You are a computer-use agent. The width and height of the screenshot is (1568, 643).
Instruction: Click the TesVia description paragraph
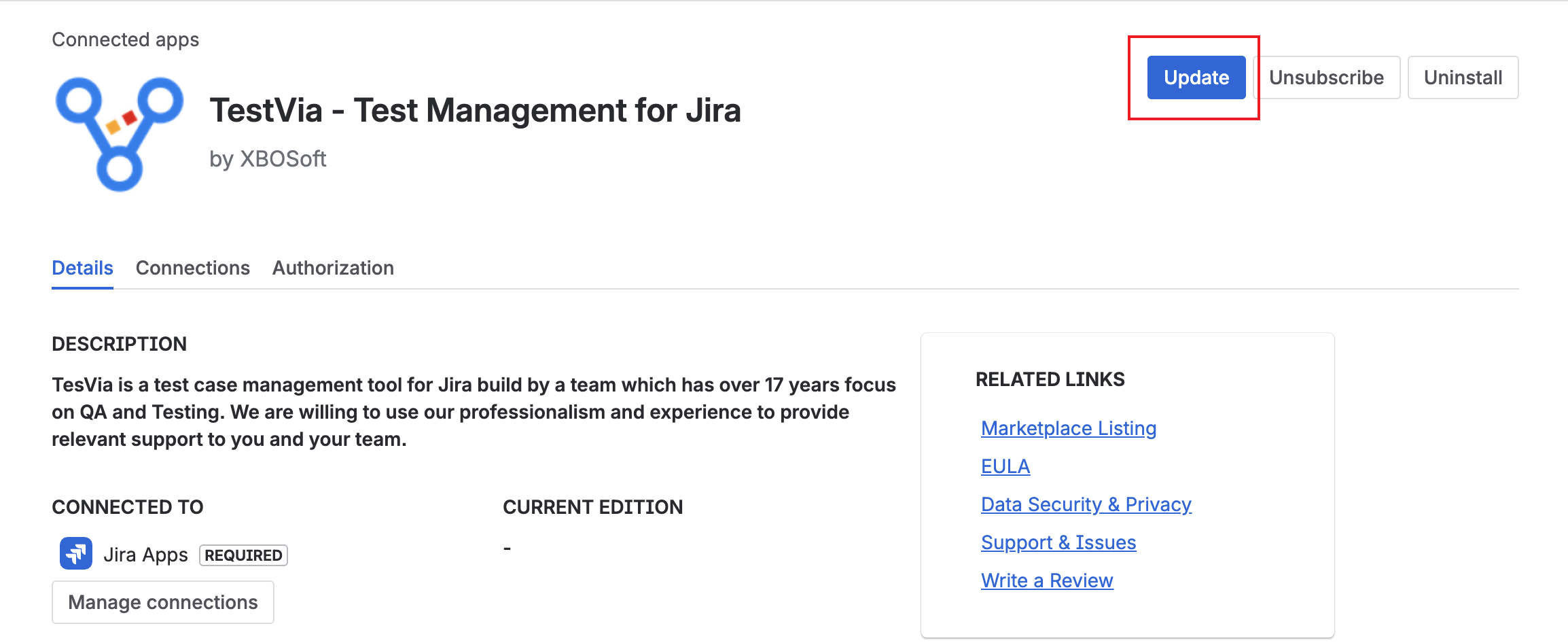coord(474,412)
